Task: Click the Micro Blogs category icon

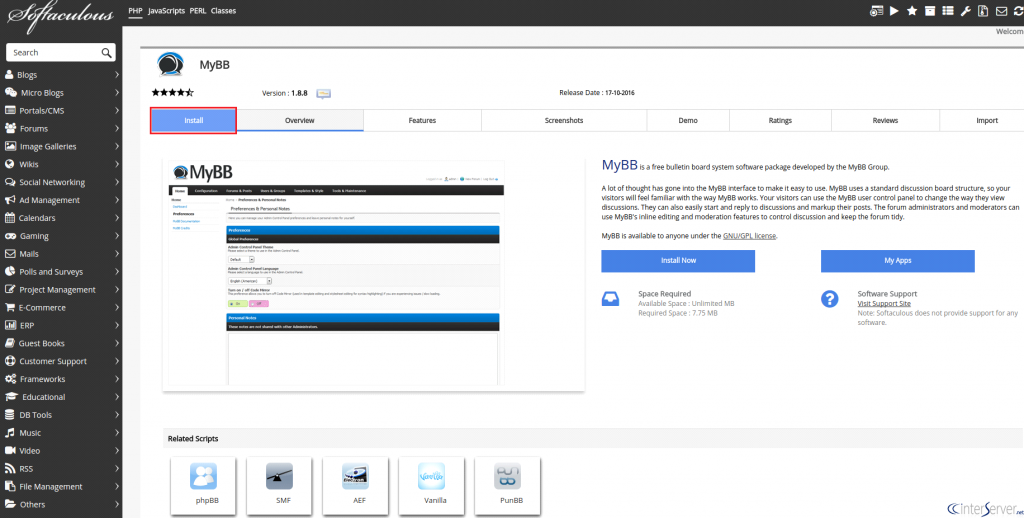Action: (10, 93)
